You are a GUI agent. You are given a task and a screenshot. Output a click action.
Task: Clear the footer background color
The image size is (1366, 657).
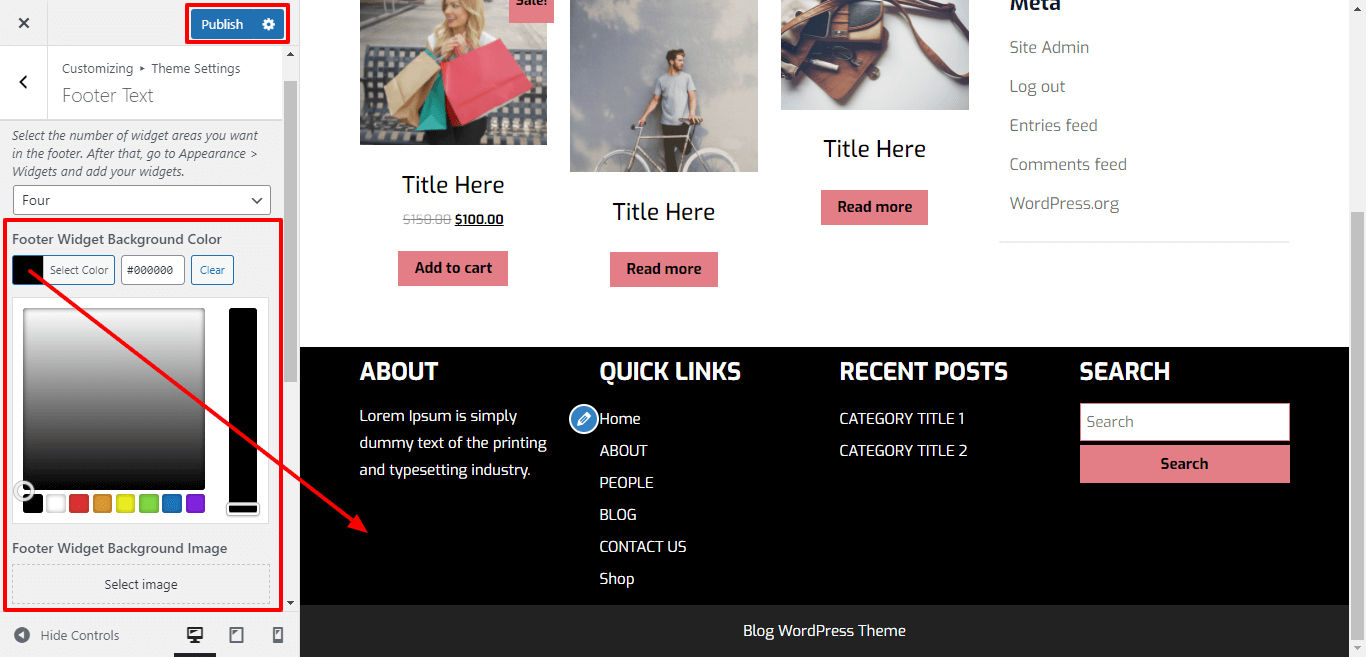pyautogui.click(x=212, y=270)
